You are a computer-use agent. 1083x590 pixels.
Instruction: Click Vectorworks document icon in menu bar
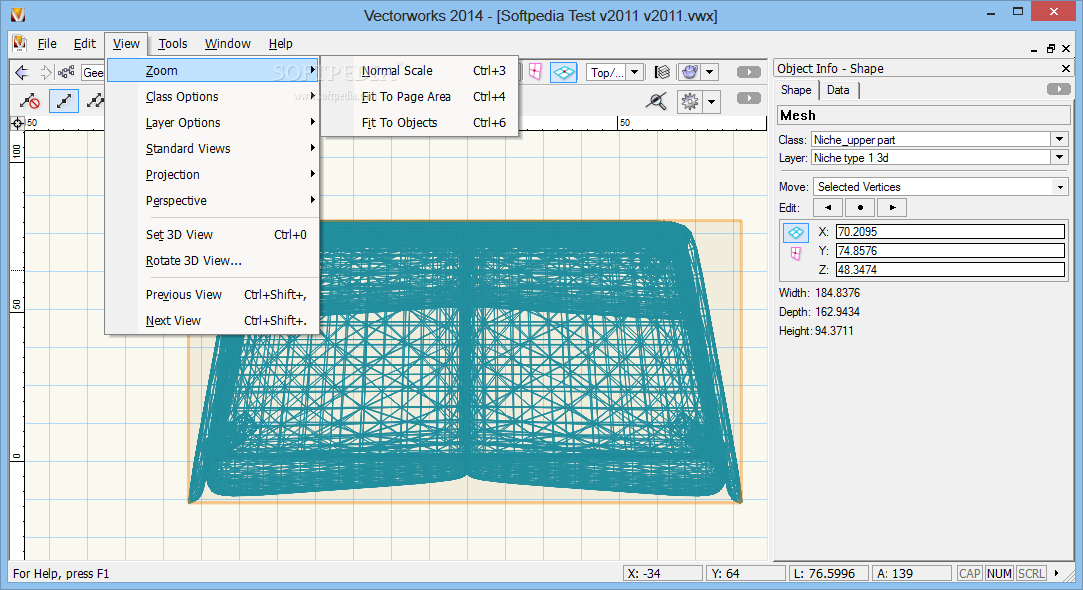(19, 43)
